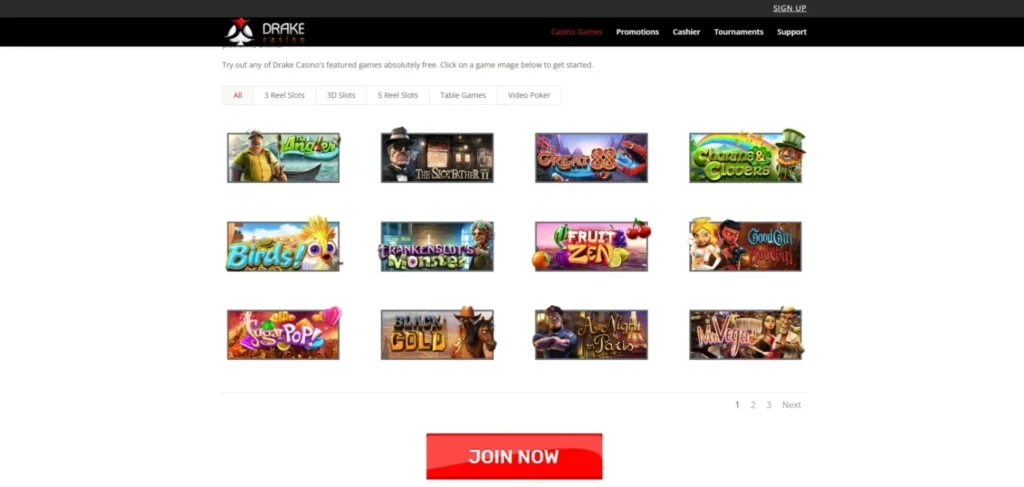Open the Sugar Pop! game thumbnail
Image resolution: width=1024 pixels, height=487 pixels.
click(284, 333)
